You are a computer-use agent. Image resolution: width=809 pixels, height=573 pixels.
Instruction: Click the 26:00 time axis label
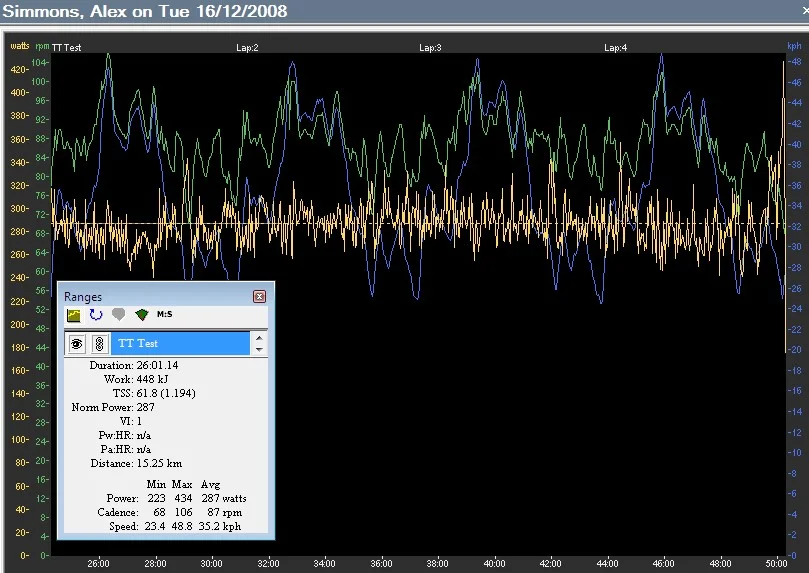click(98, 563)
